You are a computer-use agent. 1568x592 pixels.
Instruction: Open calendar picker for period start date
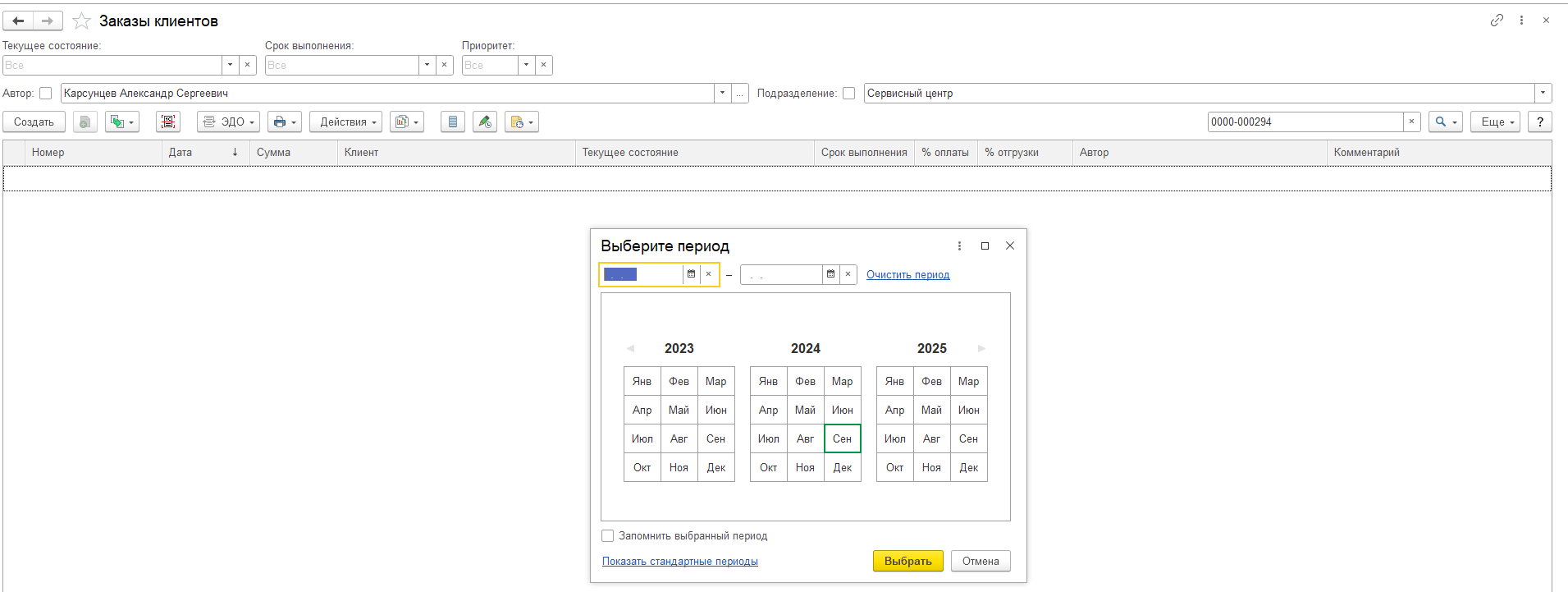691,274
